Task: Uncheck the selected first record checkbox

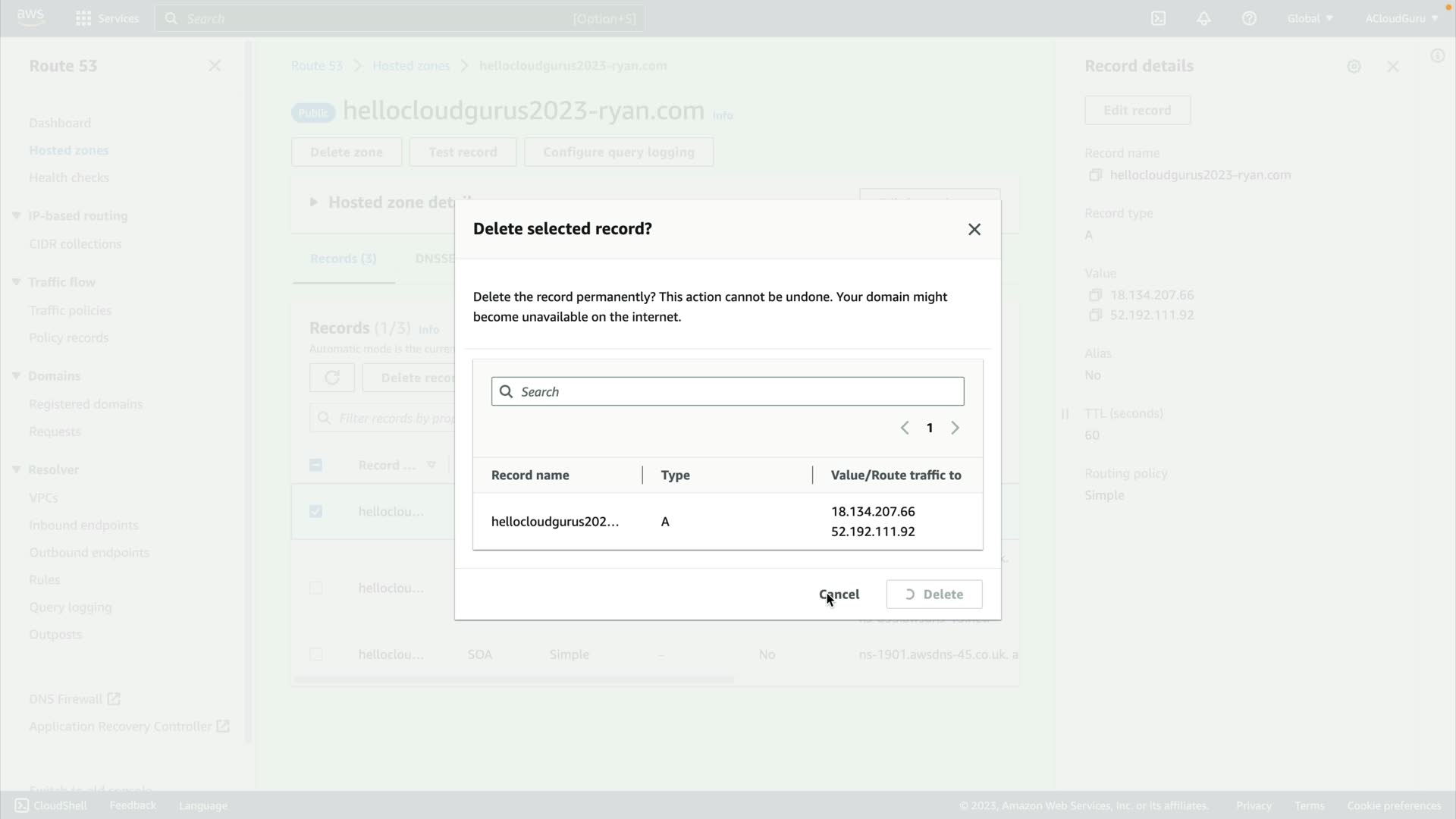Action: point(316,512)
